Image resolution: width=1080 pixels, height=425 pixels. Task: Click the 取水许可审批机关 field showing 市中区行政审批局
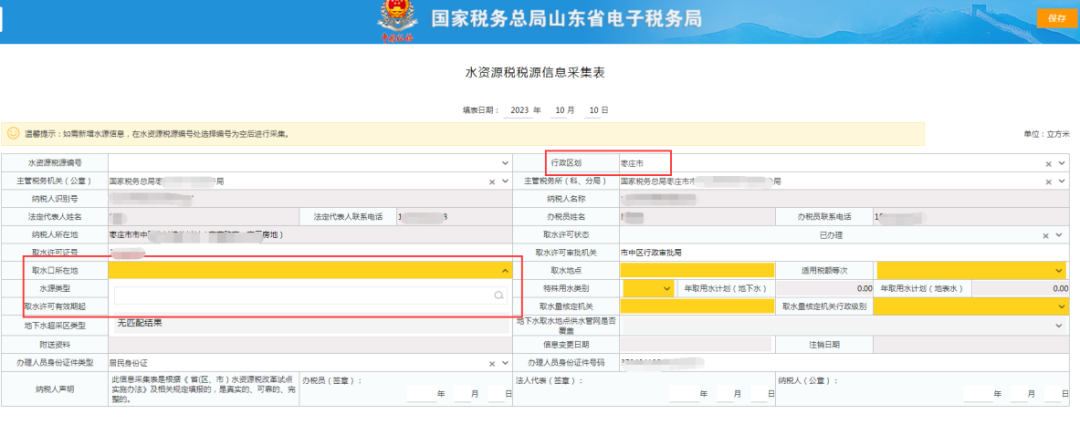point(844,253)
